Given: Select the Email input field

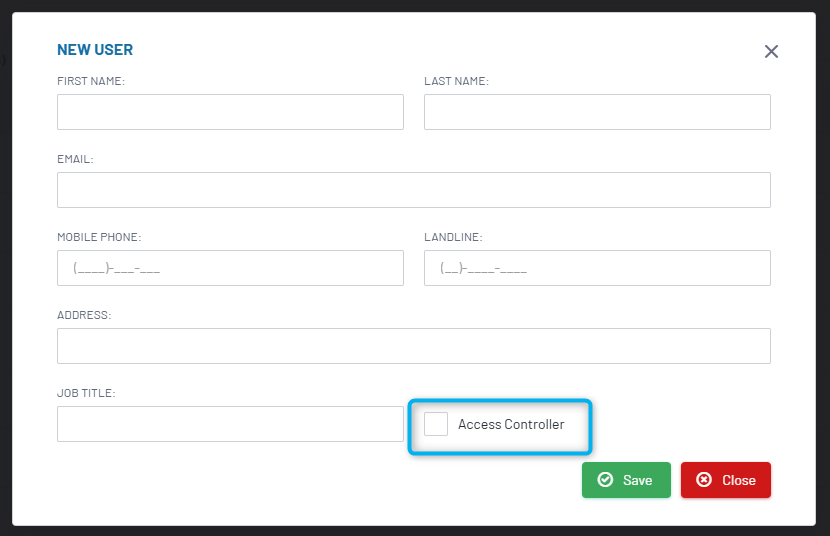Looking at the screenshot, I should (x=413, y=190).
